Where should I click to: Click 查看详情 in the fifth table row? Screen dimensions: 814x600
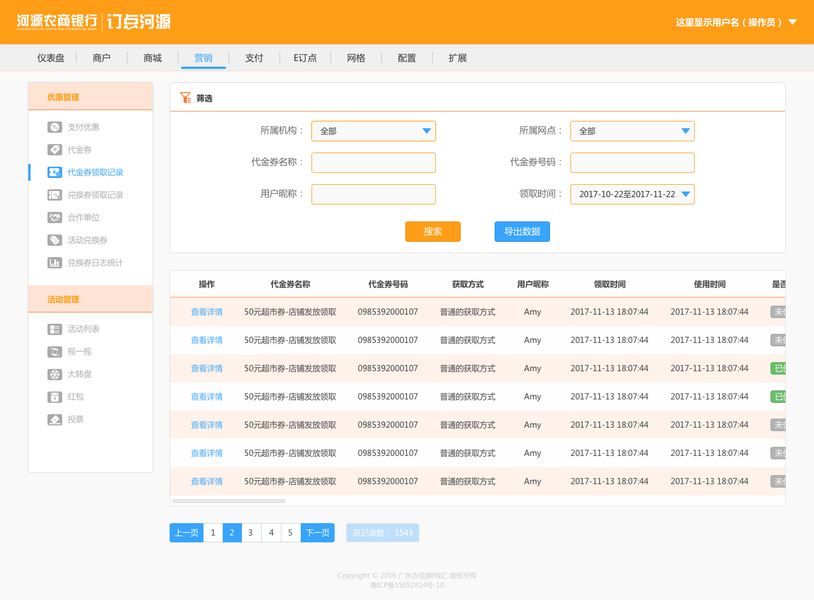(207, 425)
